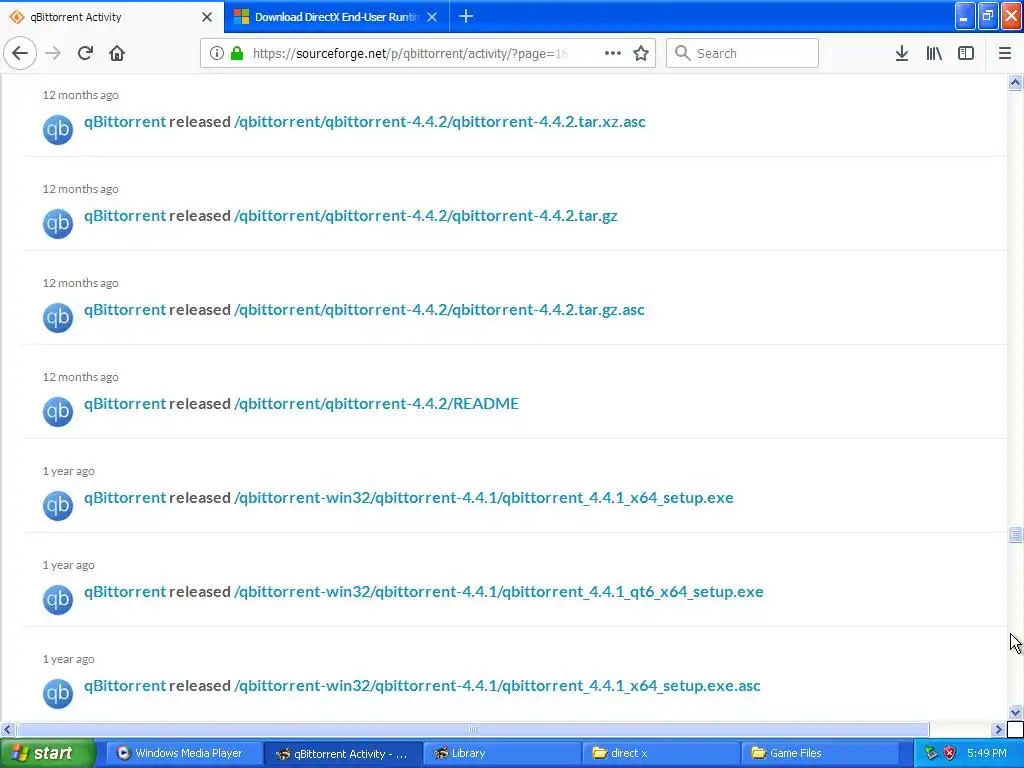Open the Windows Start menu
The image size is (1024, 768).
click(47, 753)
